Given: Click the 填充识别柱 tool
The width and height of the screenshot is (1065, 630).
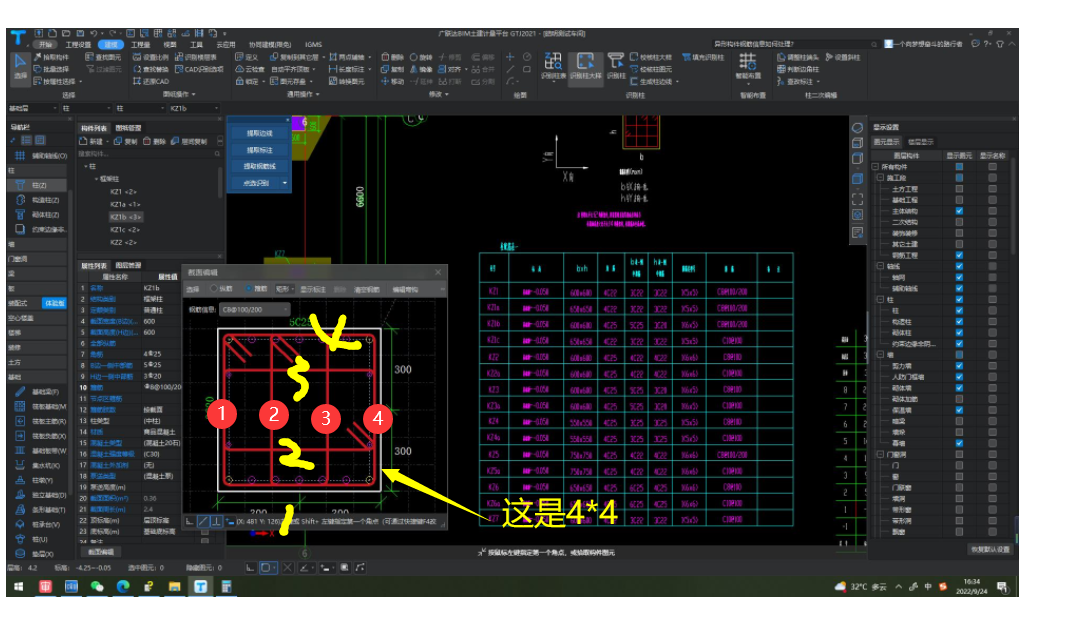Looking at the screenshot, I should pos(703,57).
